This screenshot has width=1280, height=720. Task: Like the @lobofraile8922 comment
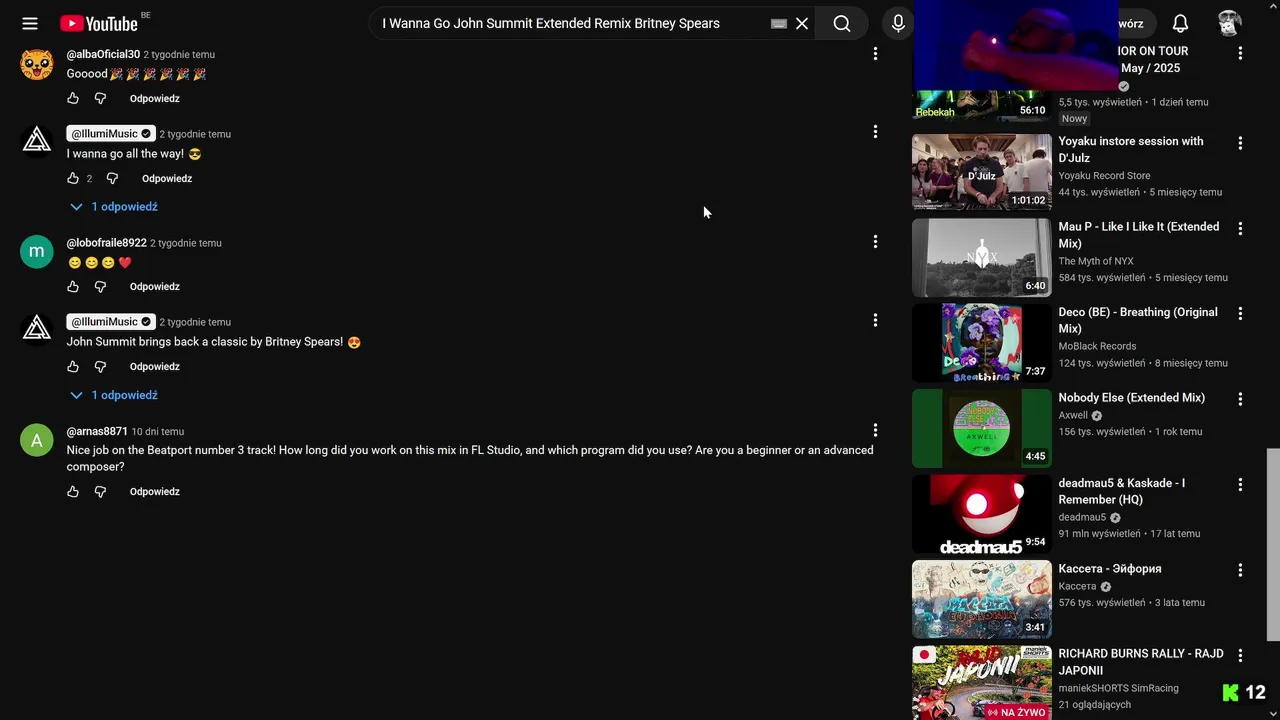tap(73, 287)
